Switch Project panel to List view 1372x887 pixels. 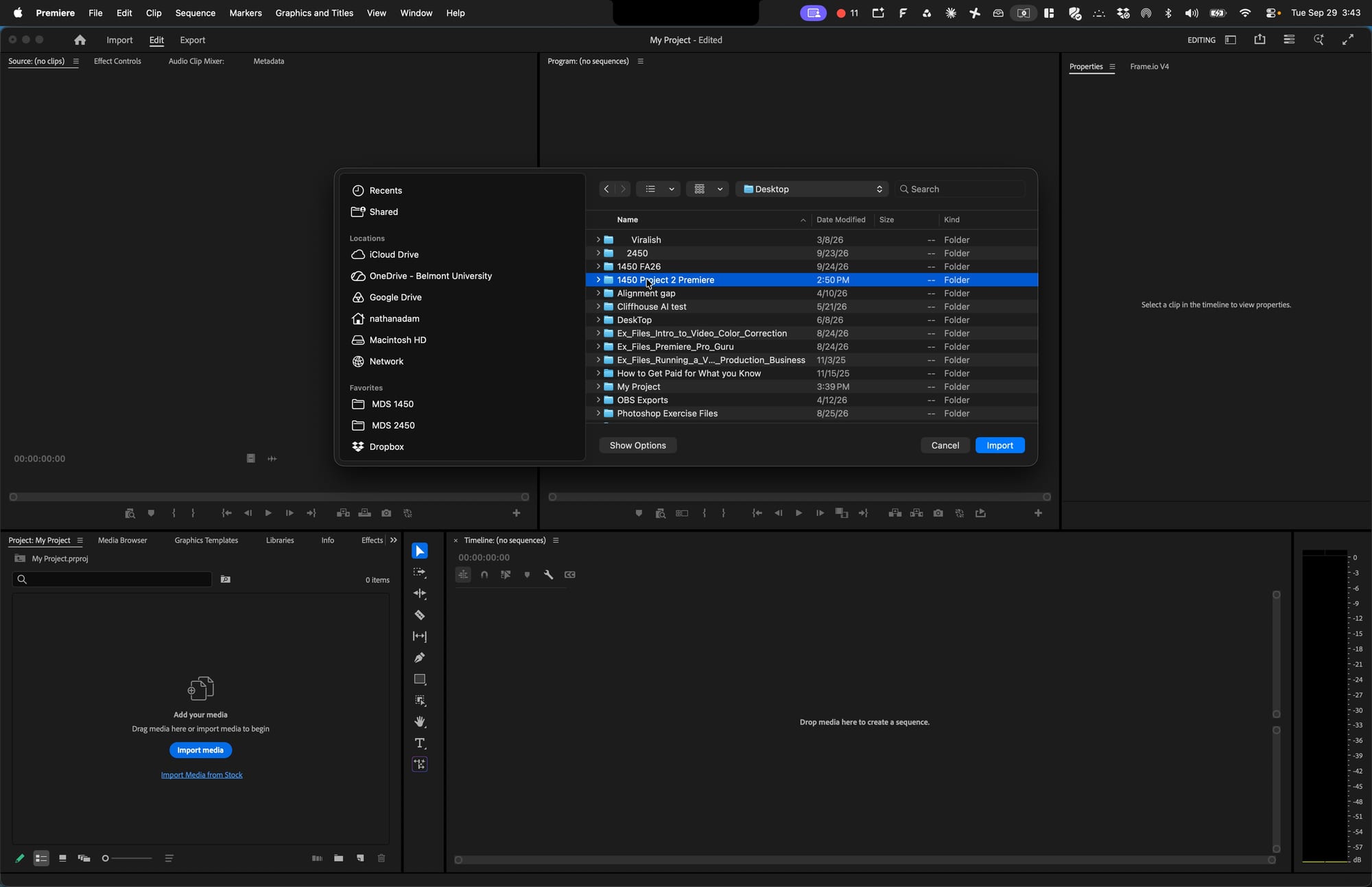coord(41,858)
